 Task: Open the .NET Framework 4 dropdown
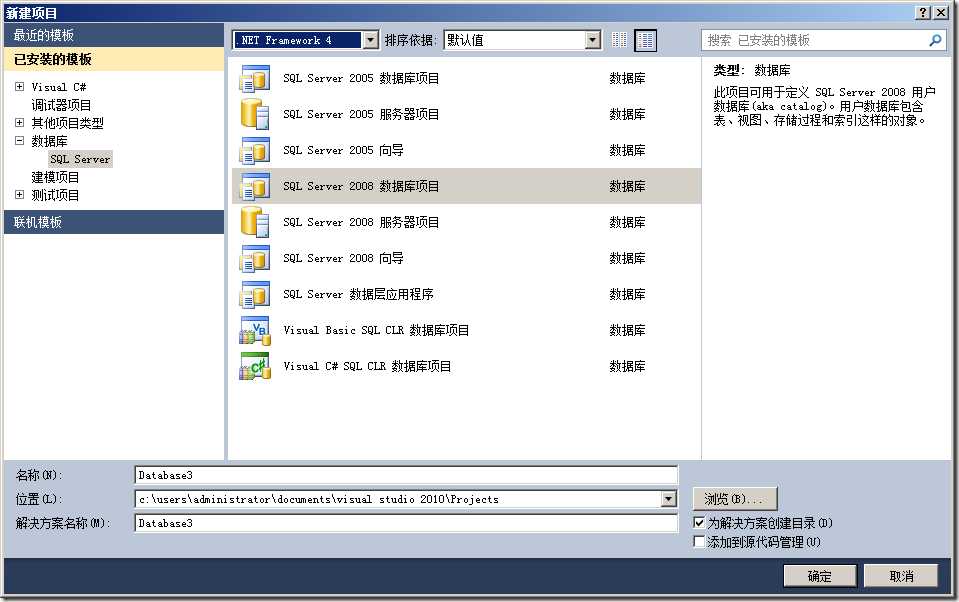click(370, 40)
